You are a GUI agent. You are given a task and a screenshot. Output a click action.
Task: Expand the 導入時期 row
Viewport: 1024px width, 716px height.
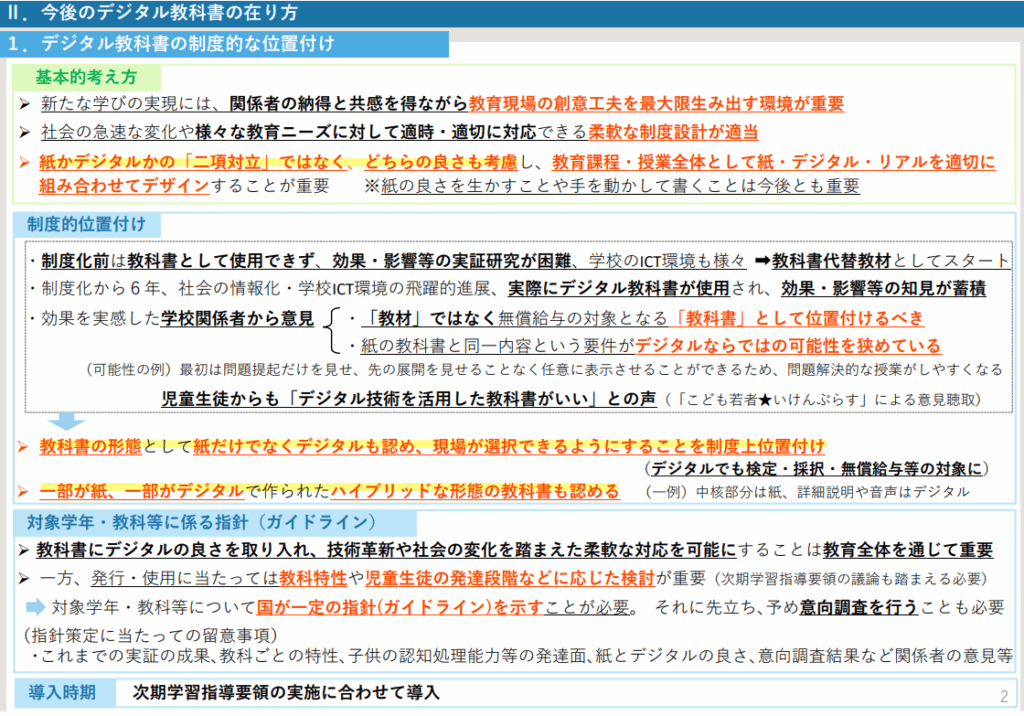(61, 691)
